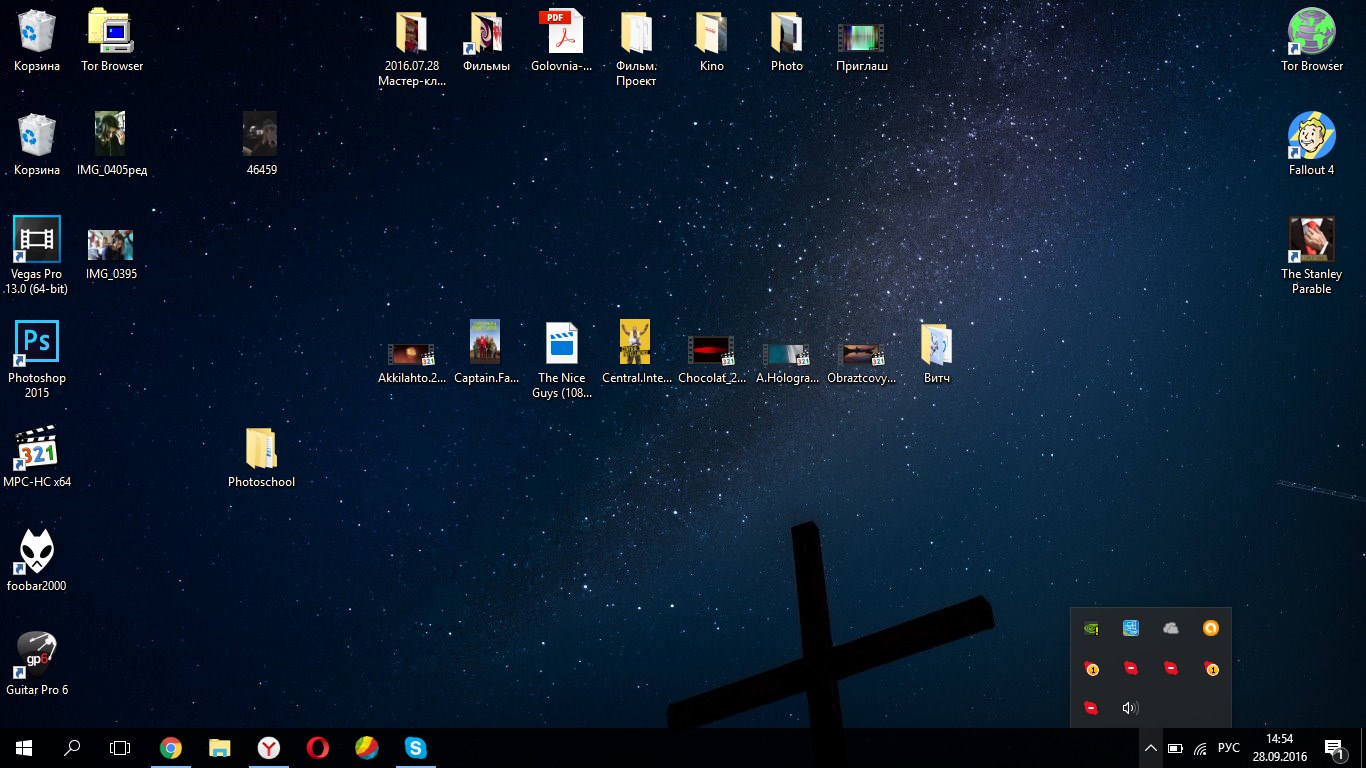Collapse the hidden tray icons chevron
1366x768 pixels.
(1150, 748)
